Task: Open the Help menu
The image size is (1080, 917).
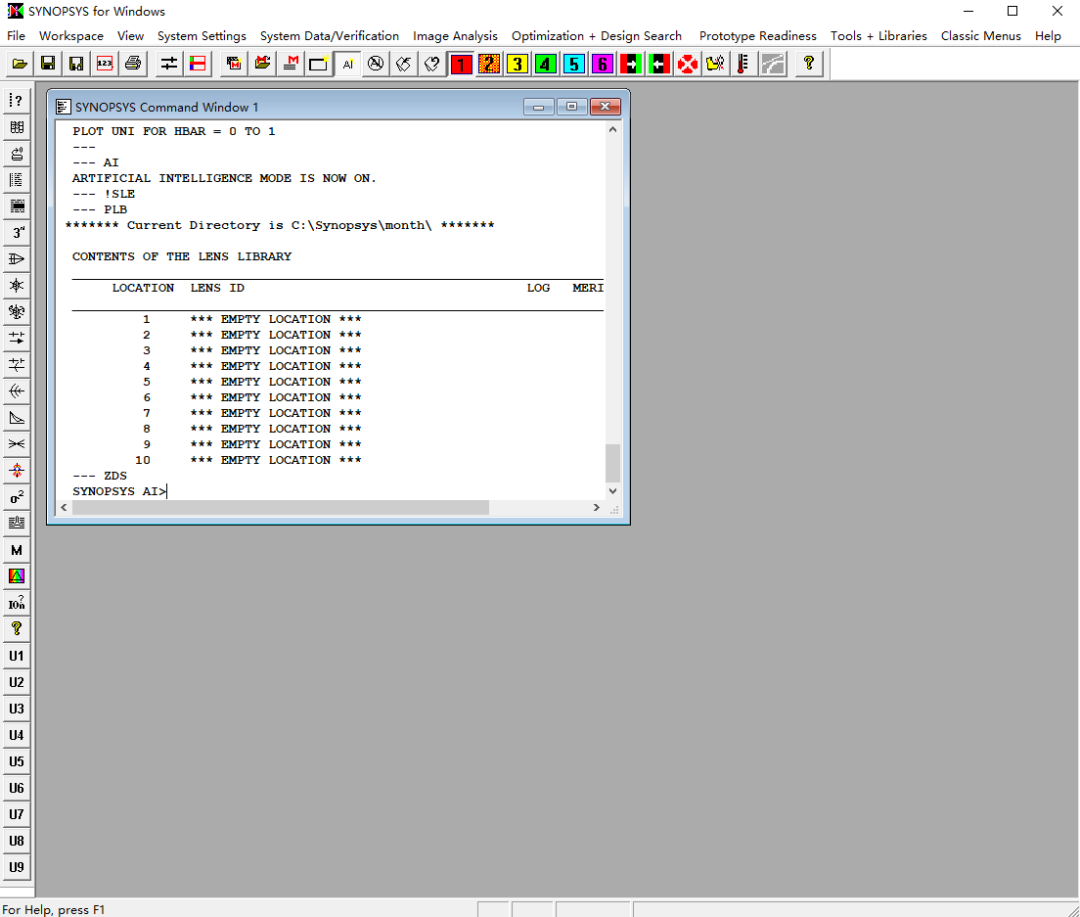Action: coord(1047,36)
